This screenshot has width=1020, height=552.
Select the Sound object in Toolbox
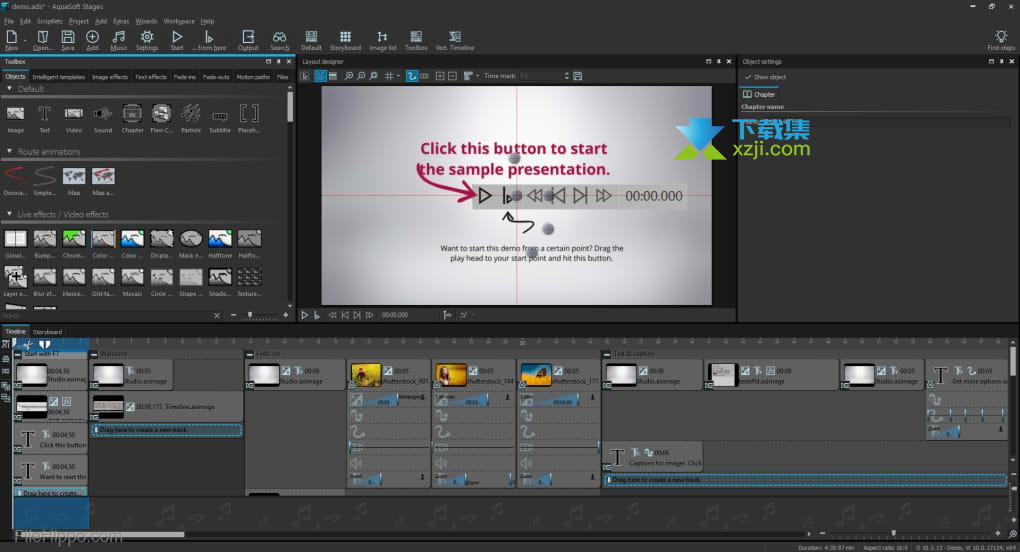tap(103, 118)
